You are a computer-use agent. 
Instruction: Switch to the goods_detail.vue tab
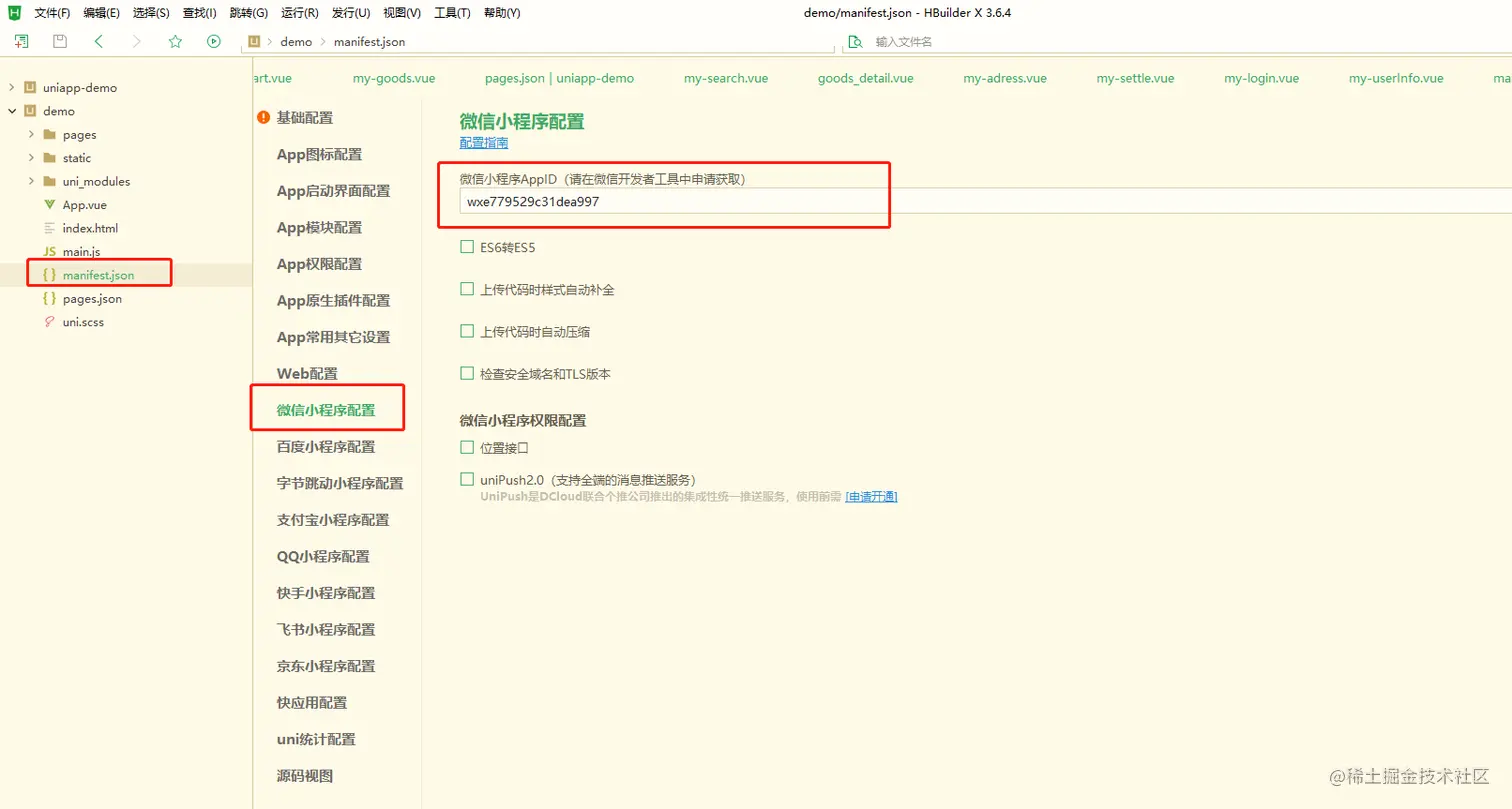click(x=866, y=78)
